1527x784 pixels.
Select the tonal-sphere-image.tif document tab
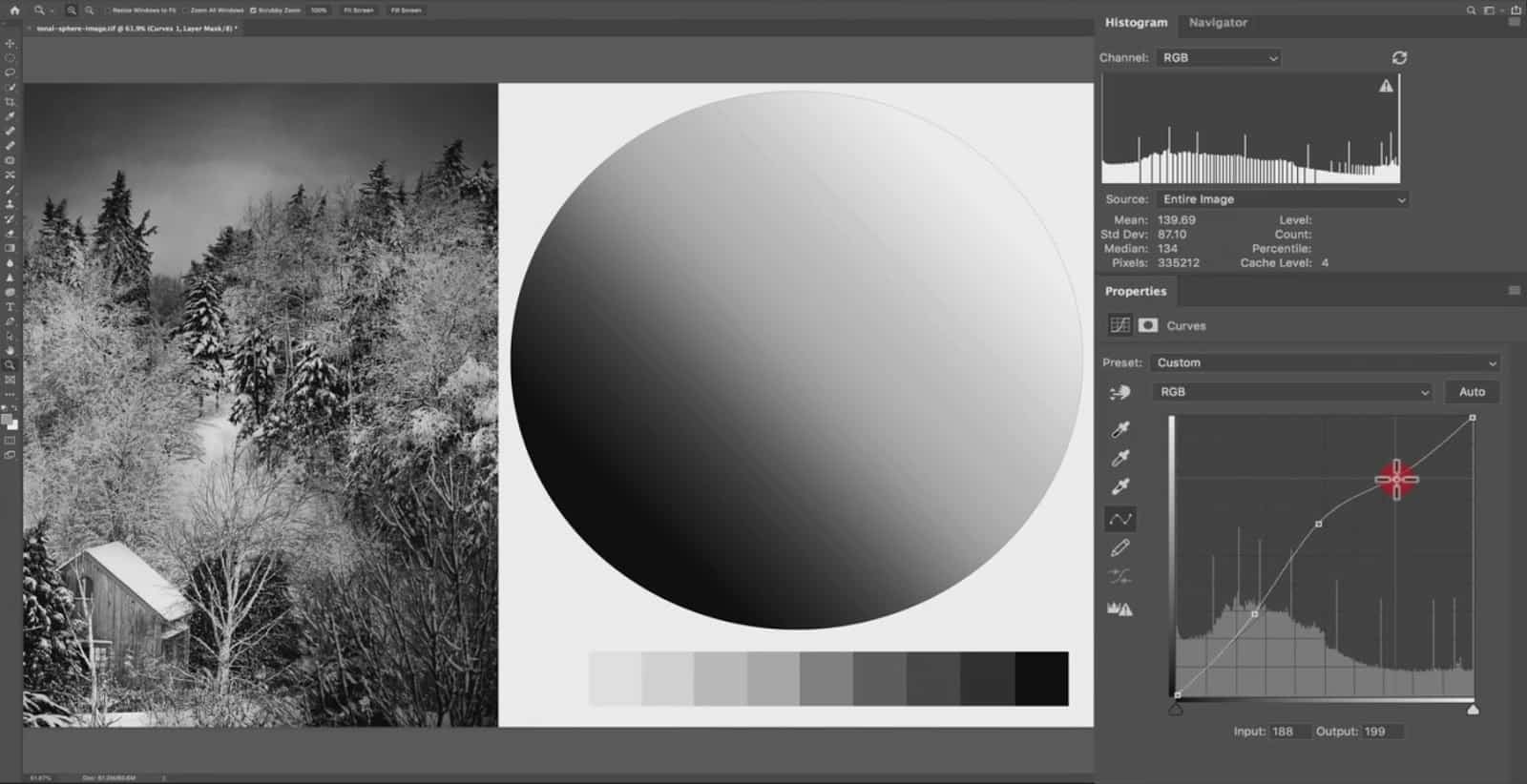135,29
